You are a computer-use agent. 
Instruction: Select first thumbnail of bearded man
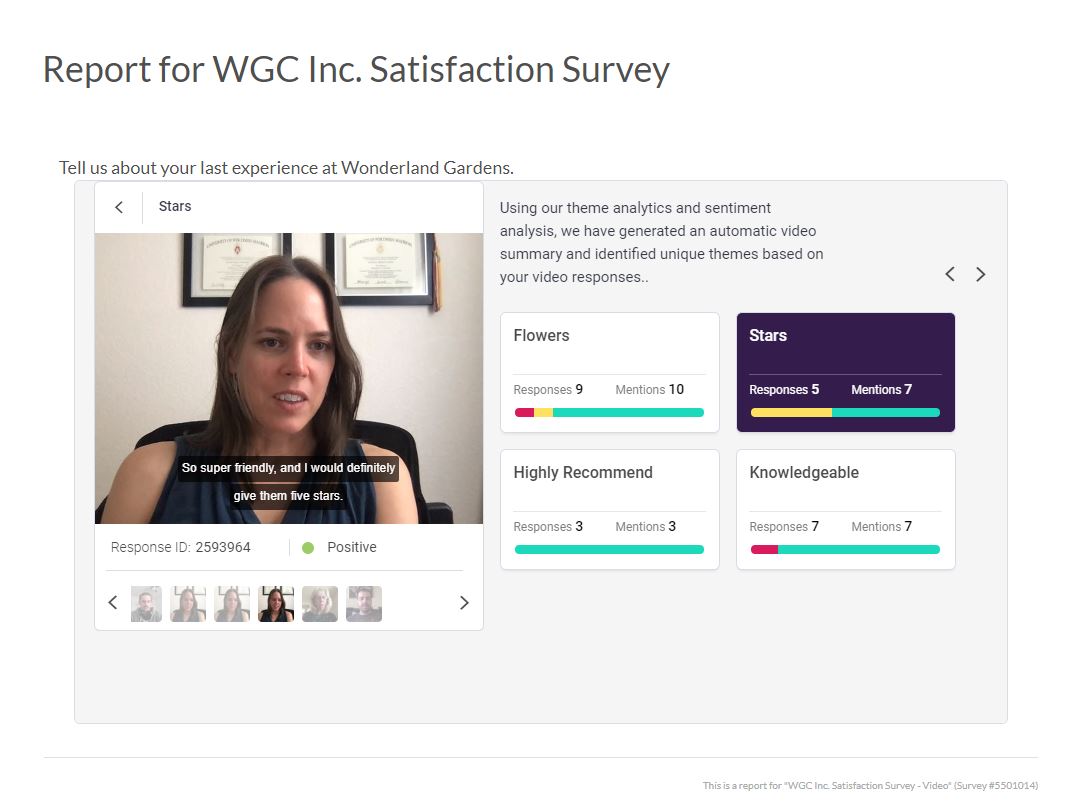click(146, 604)
